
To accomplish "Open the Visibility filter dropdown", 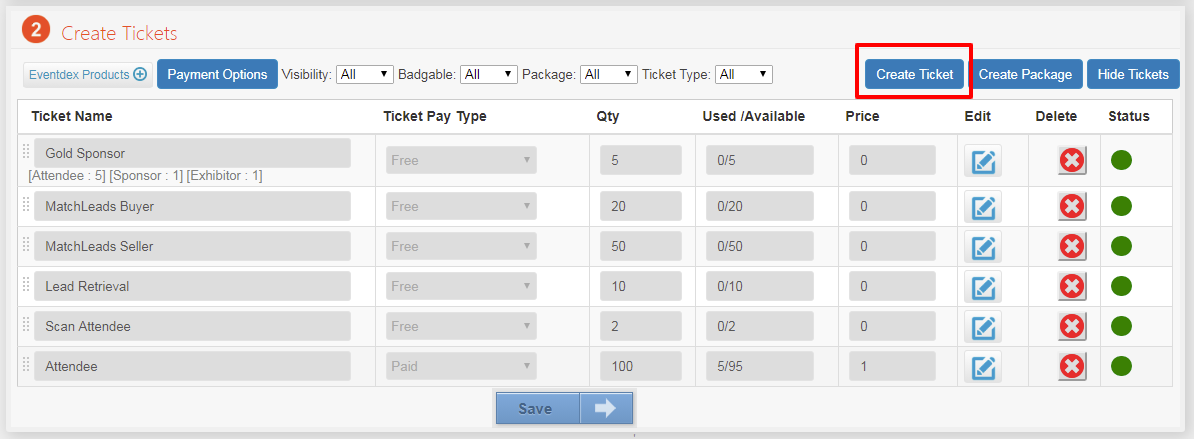I will (365, 74).
